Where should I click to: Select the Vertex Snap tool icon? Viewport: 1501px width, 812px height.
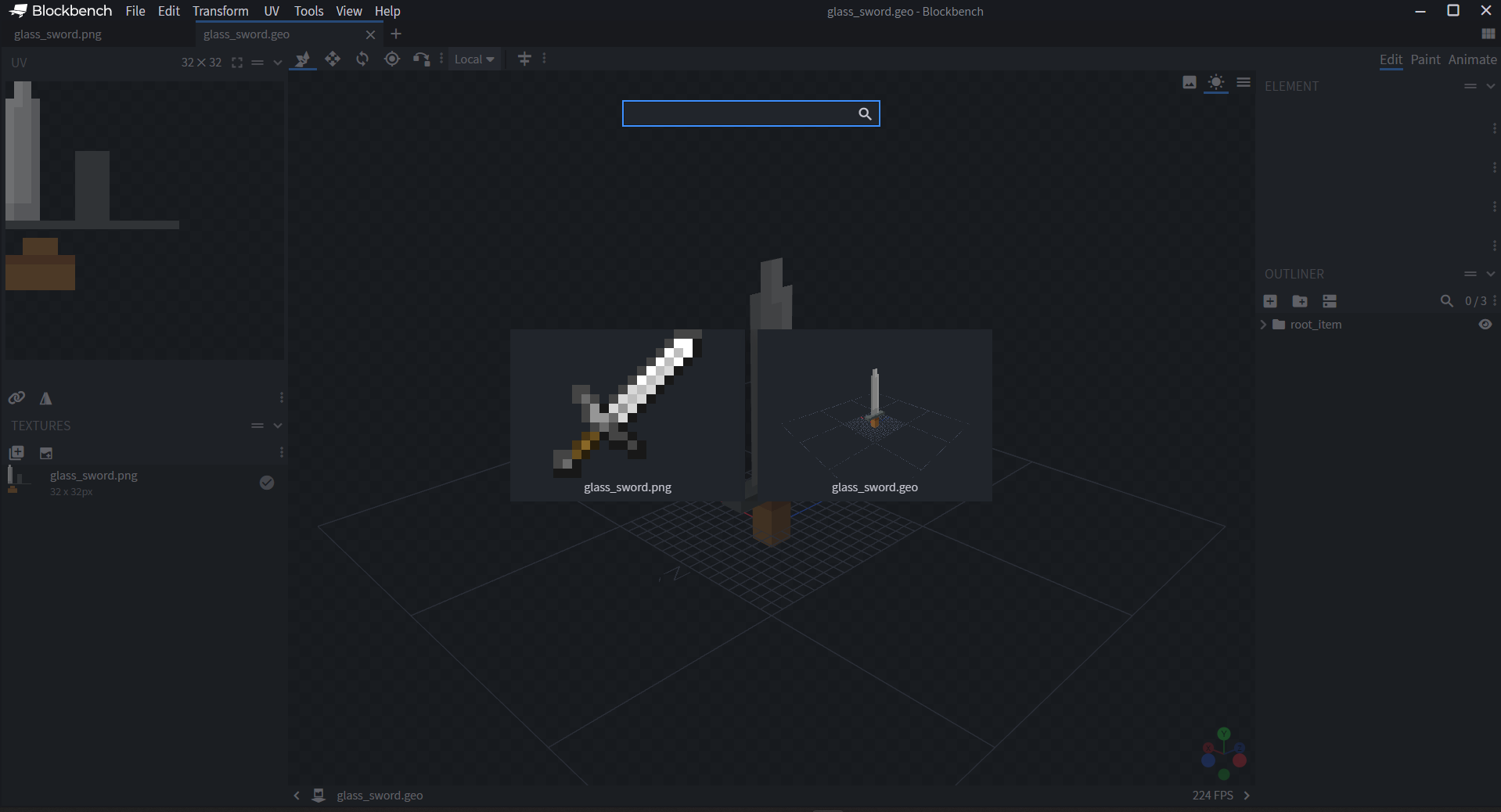[x=422, y=59]
